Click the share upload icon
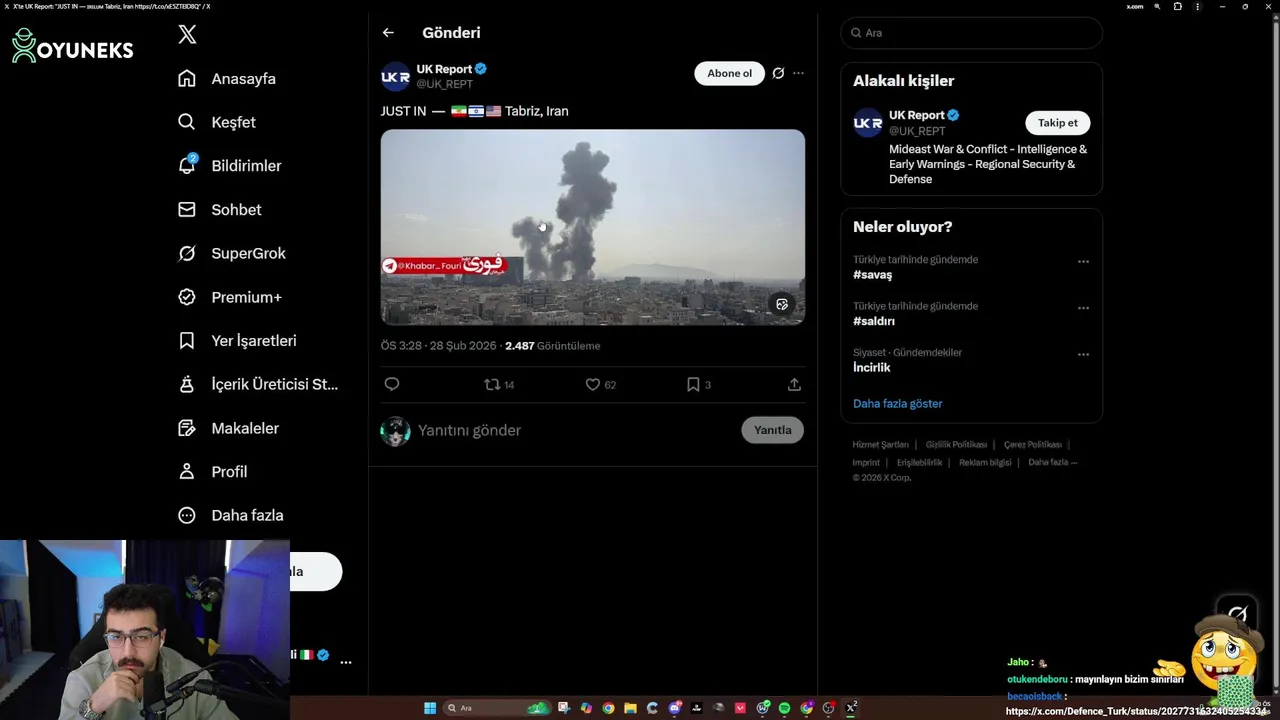Screen dimensions: 1280x720 (x=794, y=384)
